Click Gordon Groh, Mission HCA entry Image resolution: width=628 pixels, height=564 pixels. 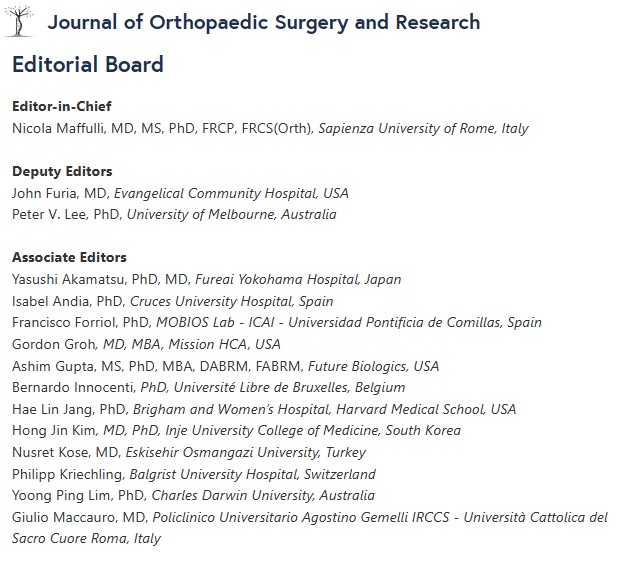(146, 344)
